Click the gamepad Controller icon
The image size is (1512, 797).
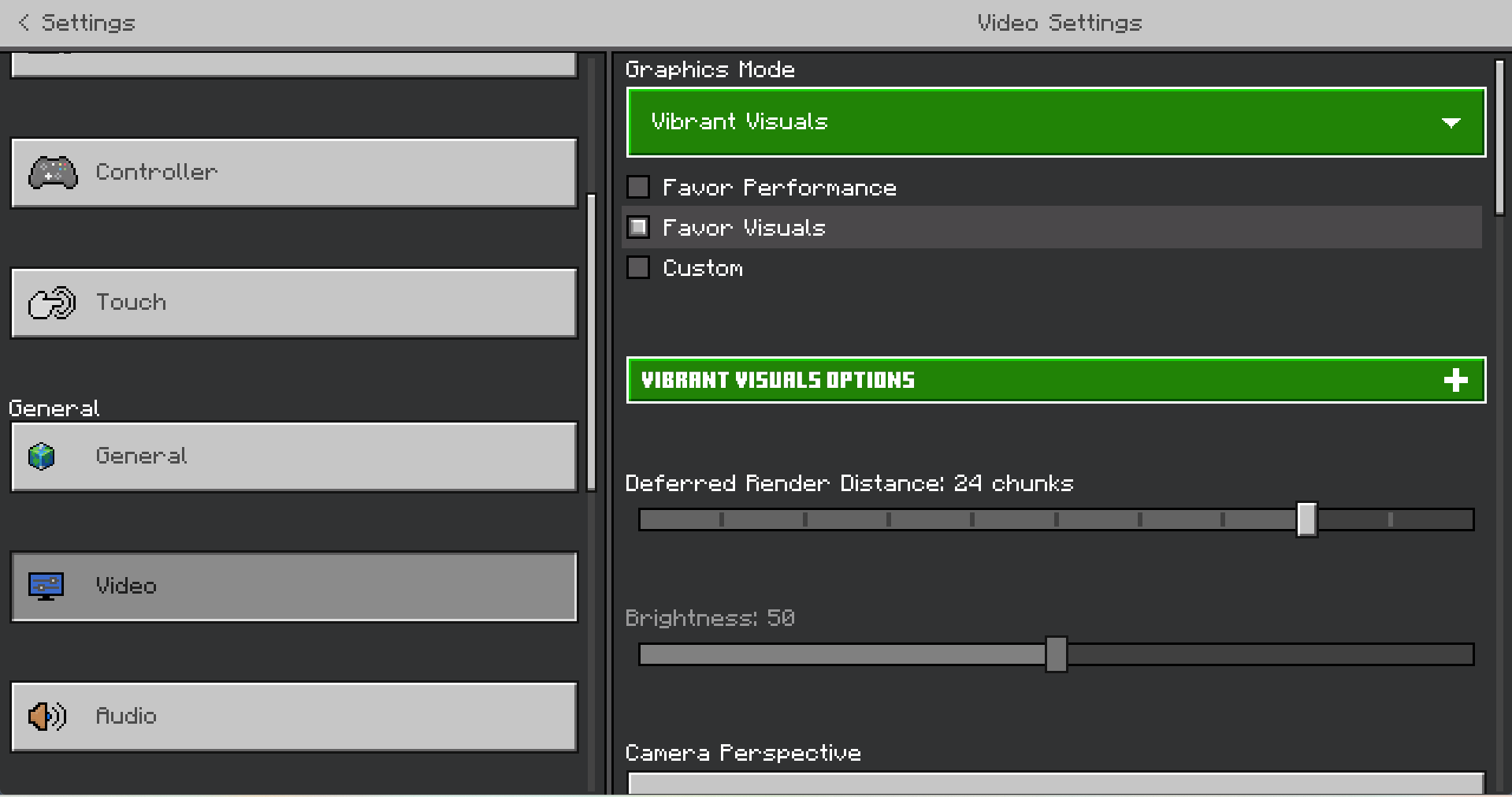click(x=53, y=173)
